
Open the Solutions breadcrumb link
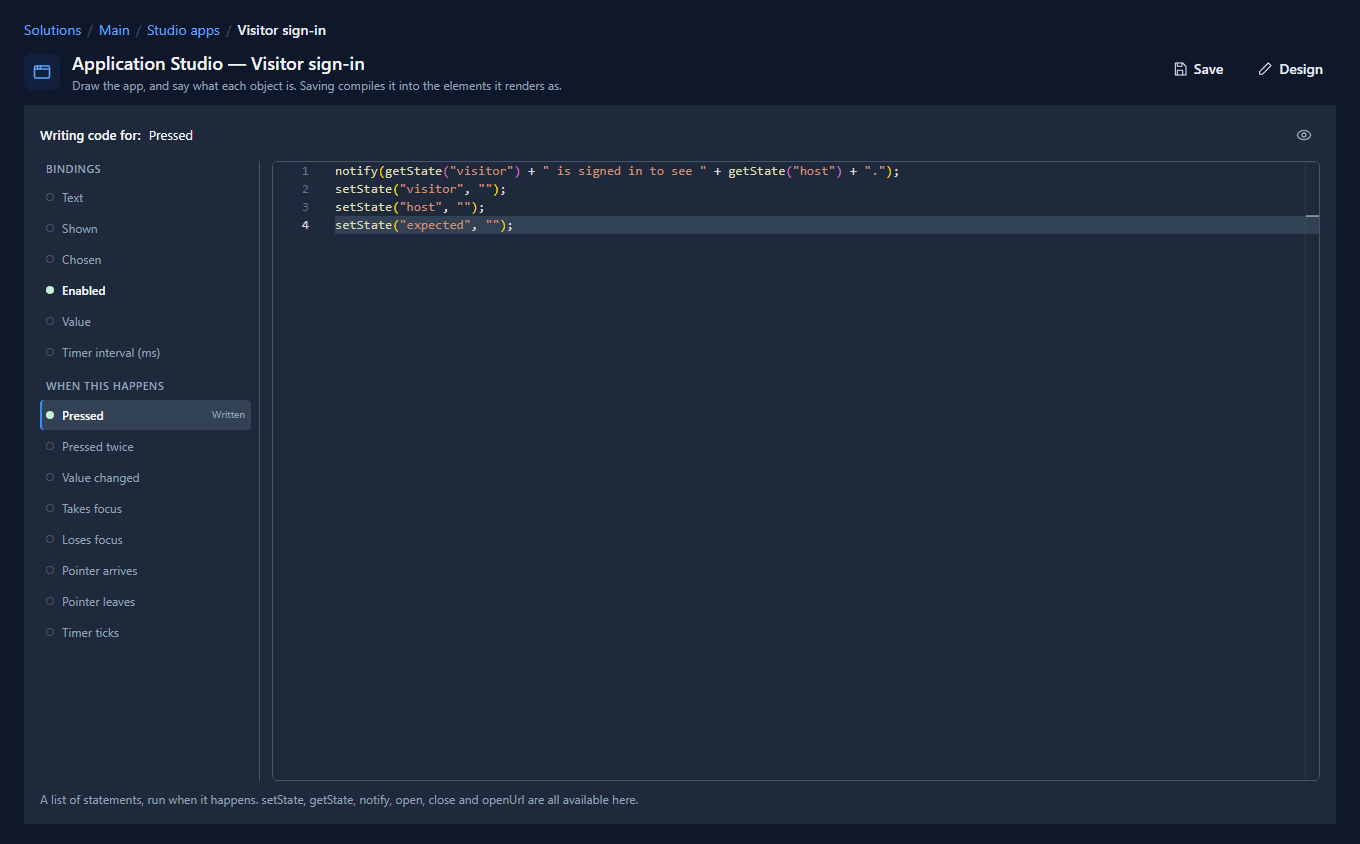coord(52,30)
